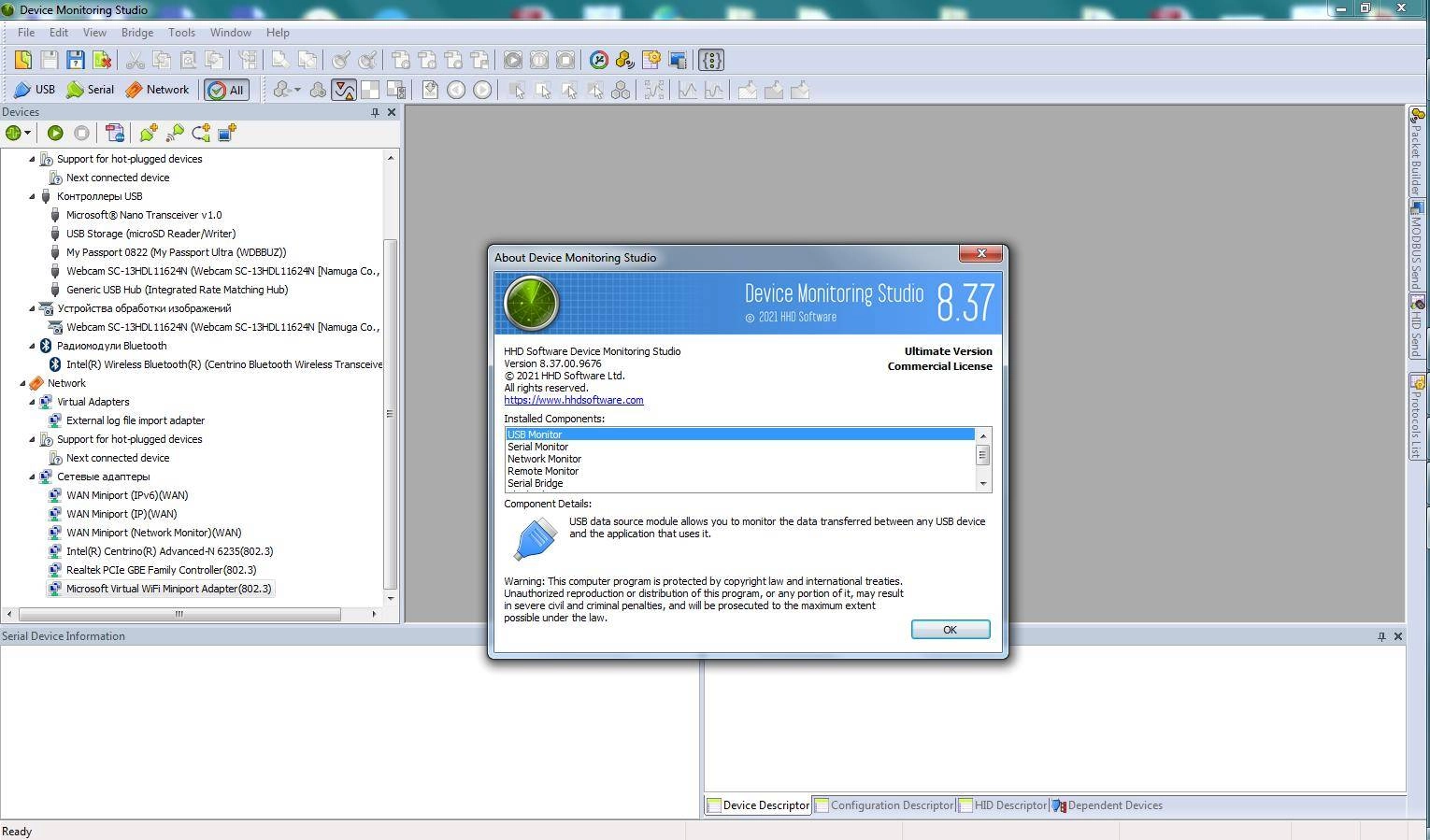Select Serial Monitor in Installed Components
1430x840 pixels.
pyautogui.click(x=537, y=447)
